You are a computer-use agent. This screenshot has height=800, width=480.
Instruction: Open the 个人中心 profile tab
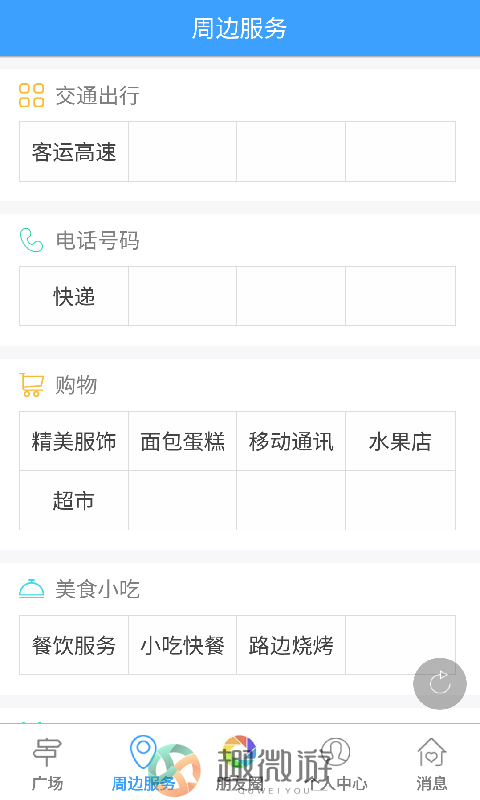pos(336,764)
